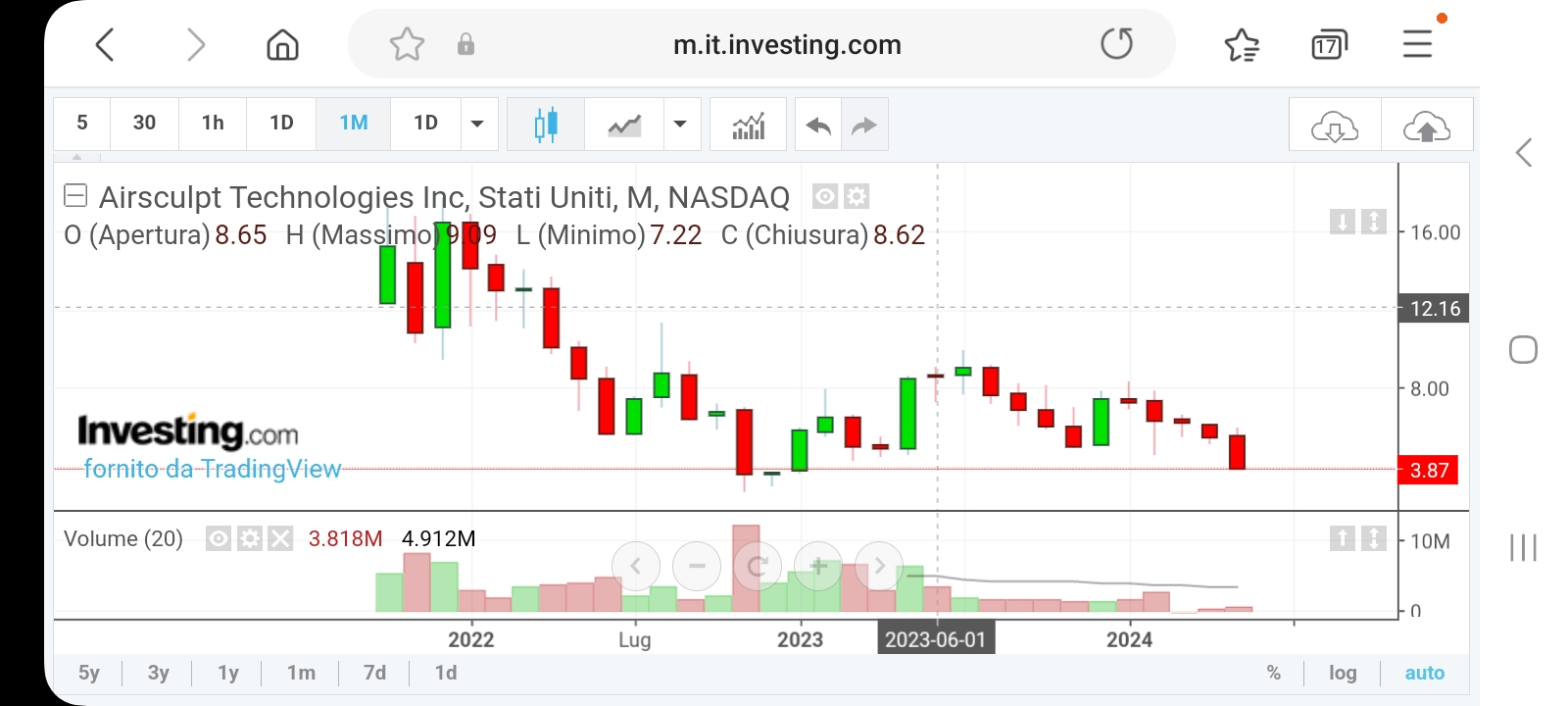The image size is (1568, 706).
Task: Select 5-minute interval
Action: (x=82, y=123)
